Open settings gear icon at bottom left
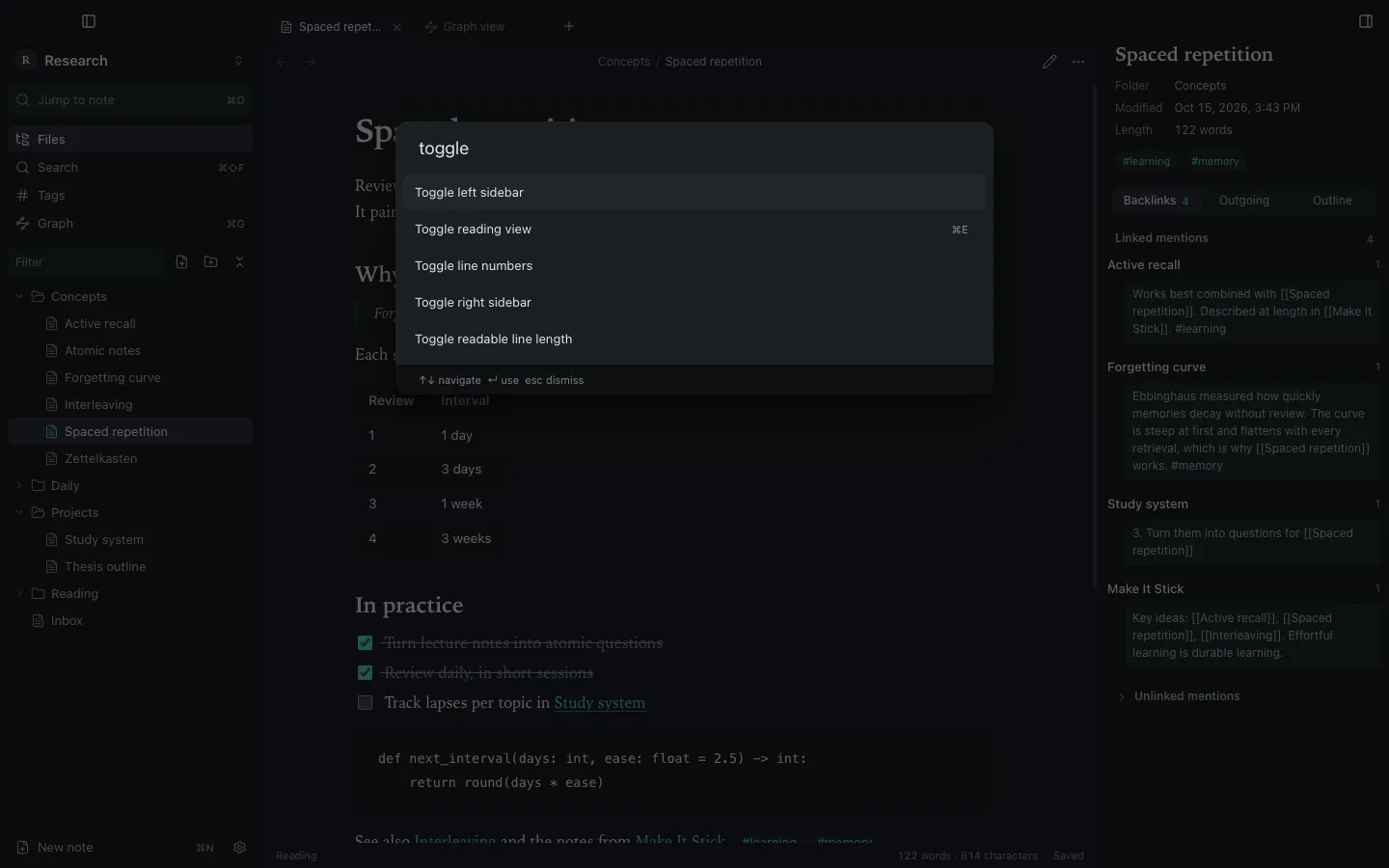The height and width of the screenshot is (868, 1389). pyautogui.click(x=240, y=848)
